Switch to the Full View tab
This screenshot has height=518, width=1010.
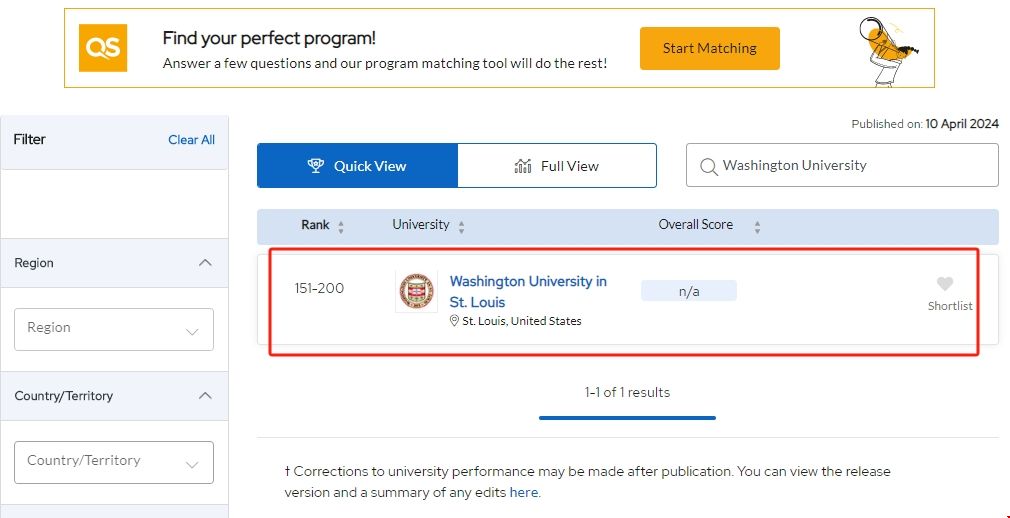557,166
